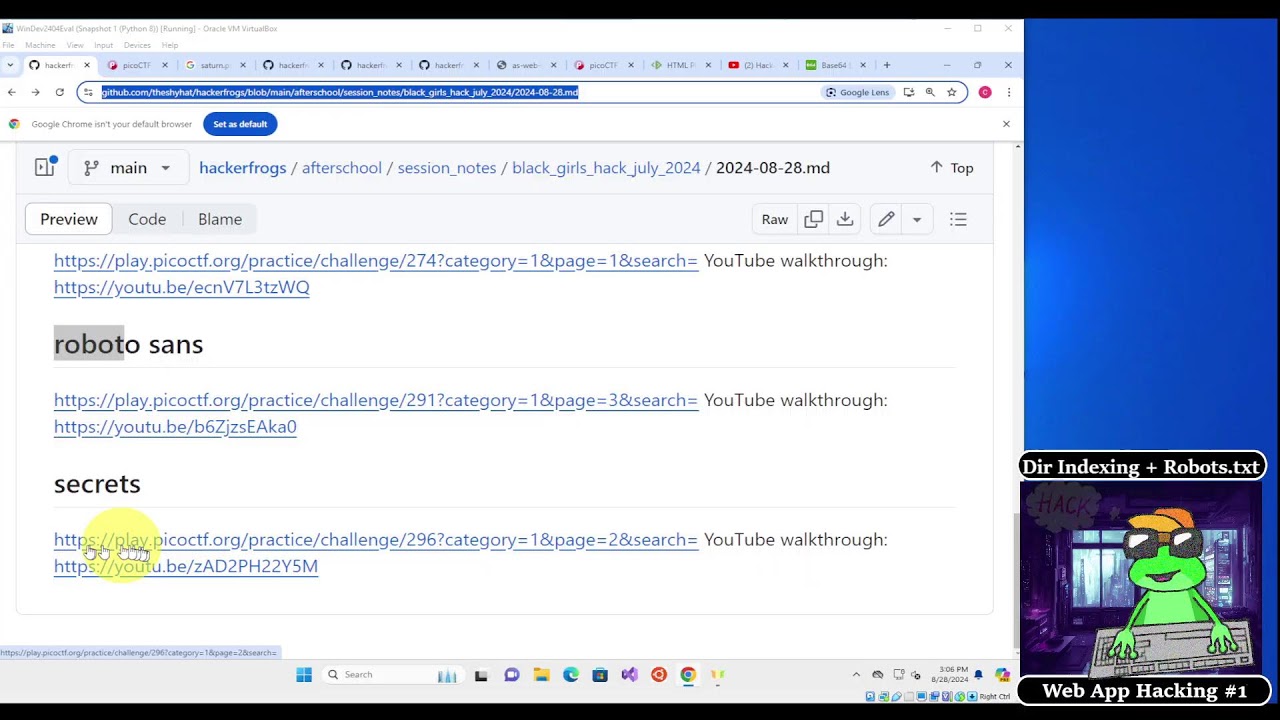1280x720 pixels.
Task: Go back in browser history
Action: [x=12, y=92]
